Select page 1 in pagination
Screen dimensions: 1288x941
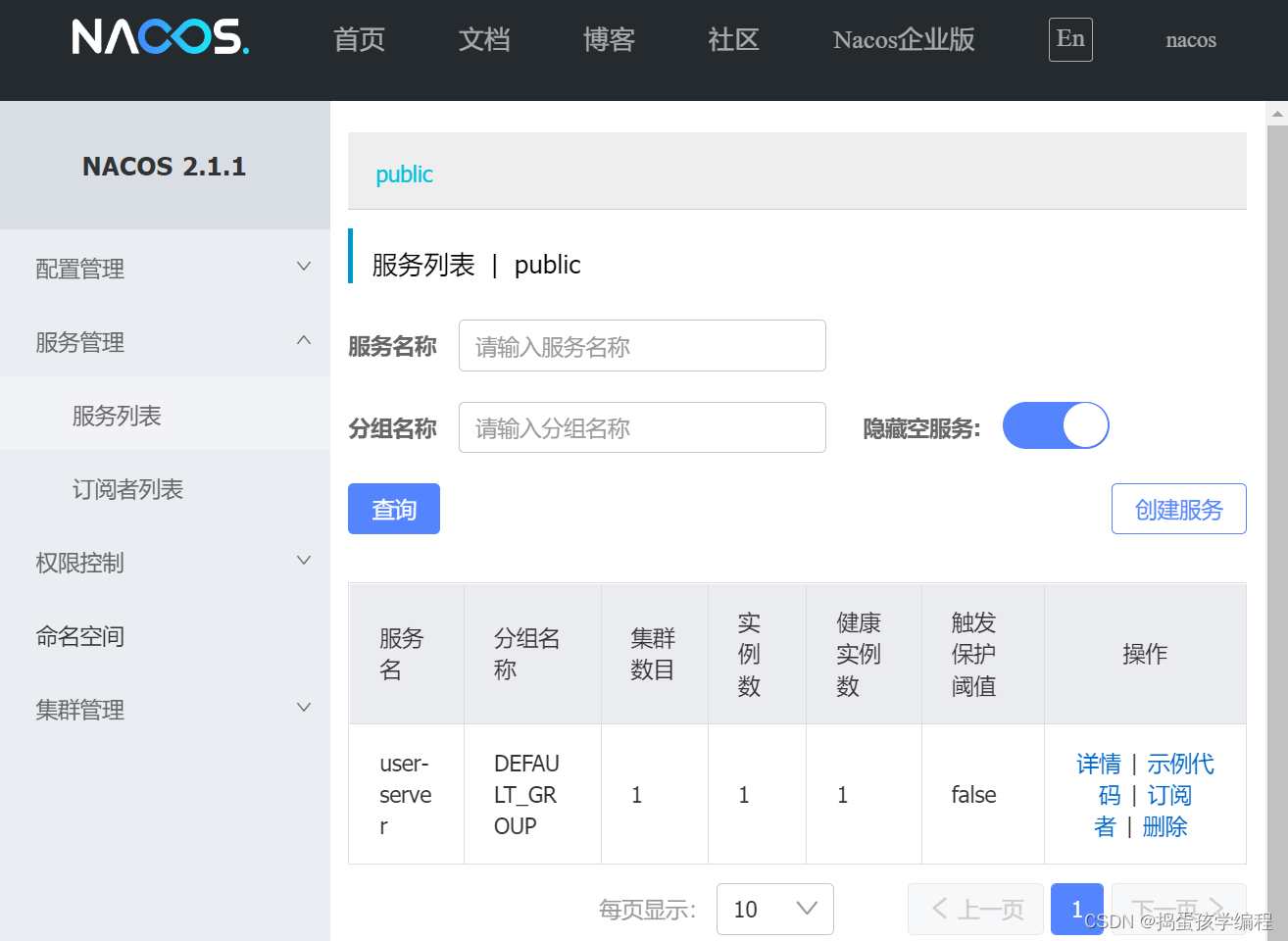coord(1076,909)
